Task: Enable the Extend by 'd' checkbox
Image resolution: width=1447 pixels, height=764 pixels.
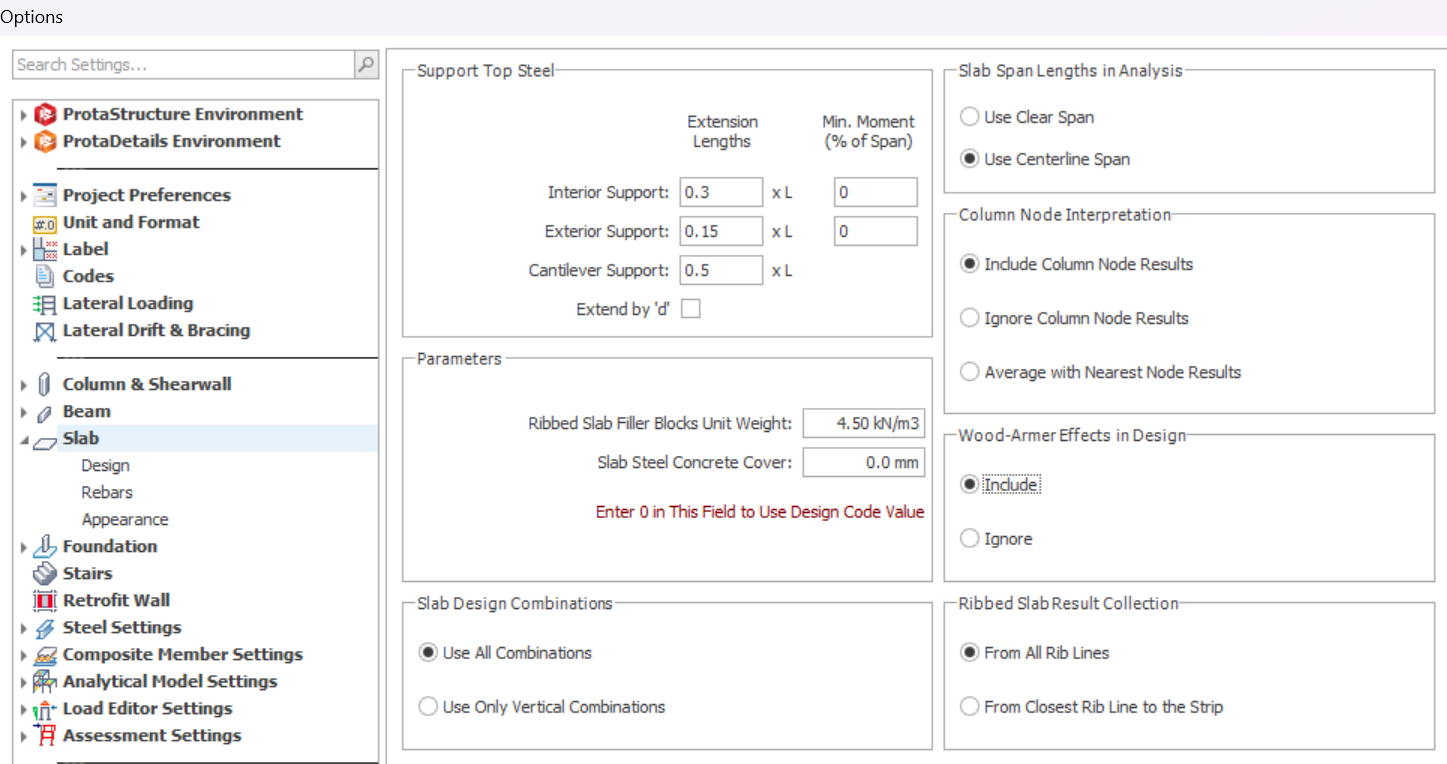Action: (x=690, y=309)
